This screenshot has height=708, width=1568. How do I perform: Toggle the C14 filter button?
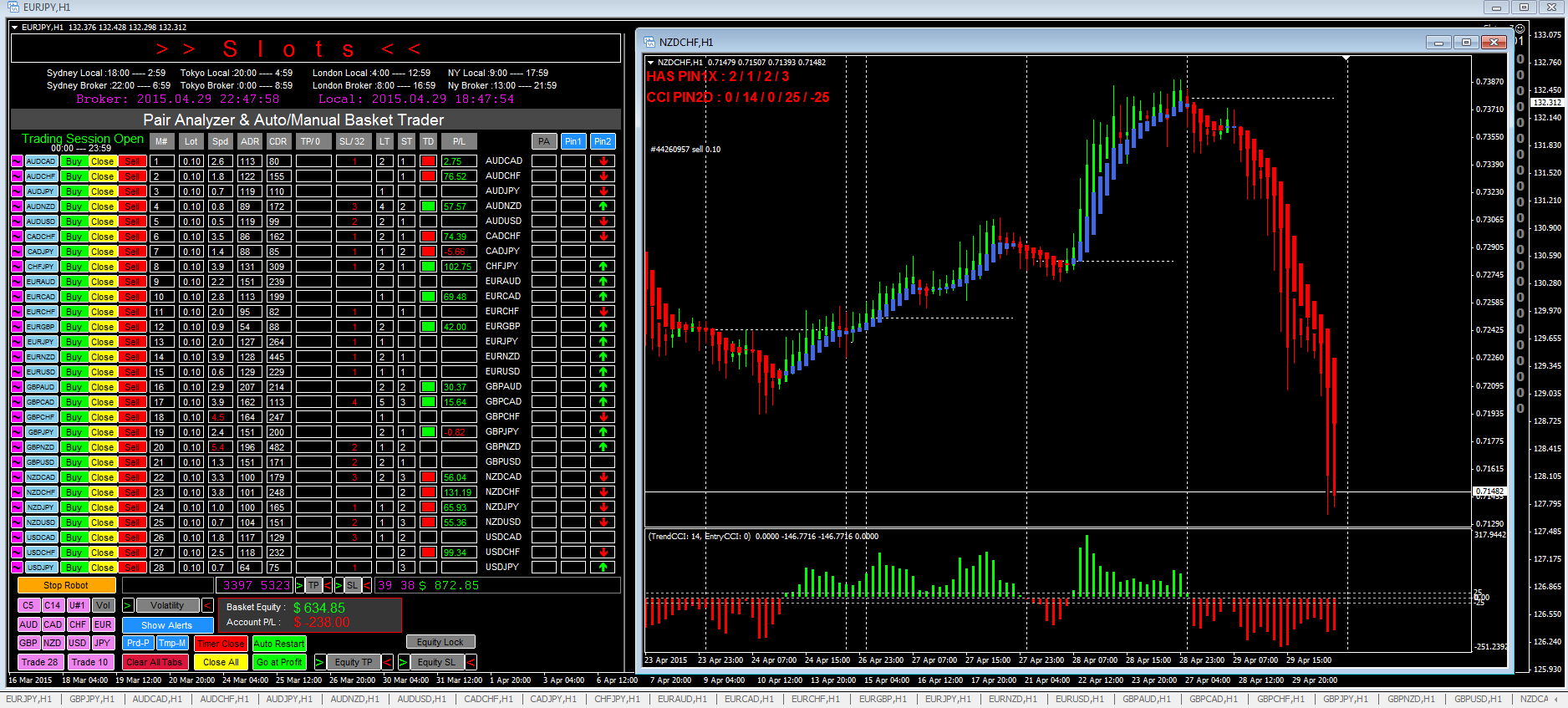pyautogui.click(x=53, y=605)
